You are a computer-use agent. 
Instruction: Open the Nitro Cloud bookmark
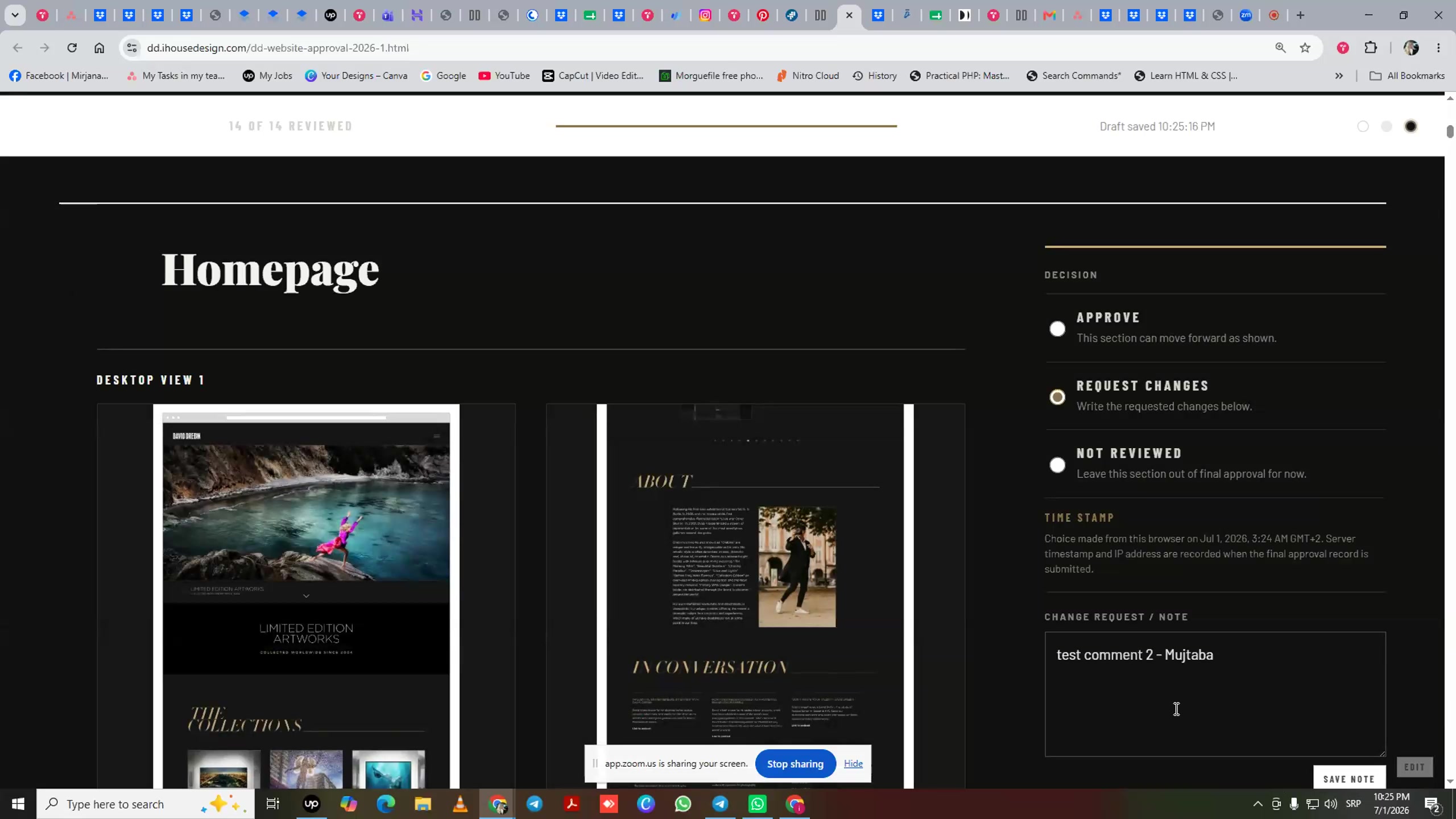click(x=808, y=76)
